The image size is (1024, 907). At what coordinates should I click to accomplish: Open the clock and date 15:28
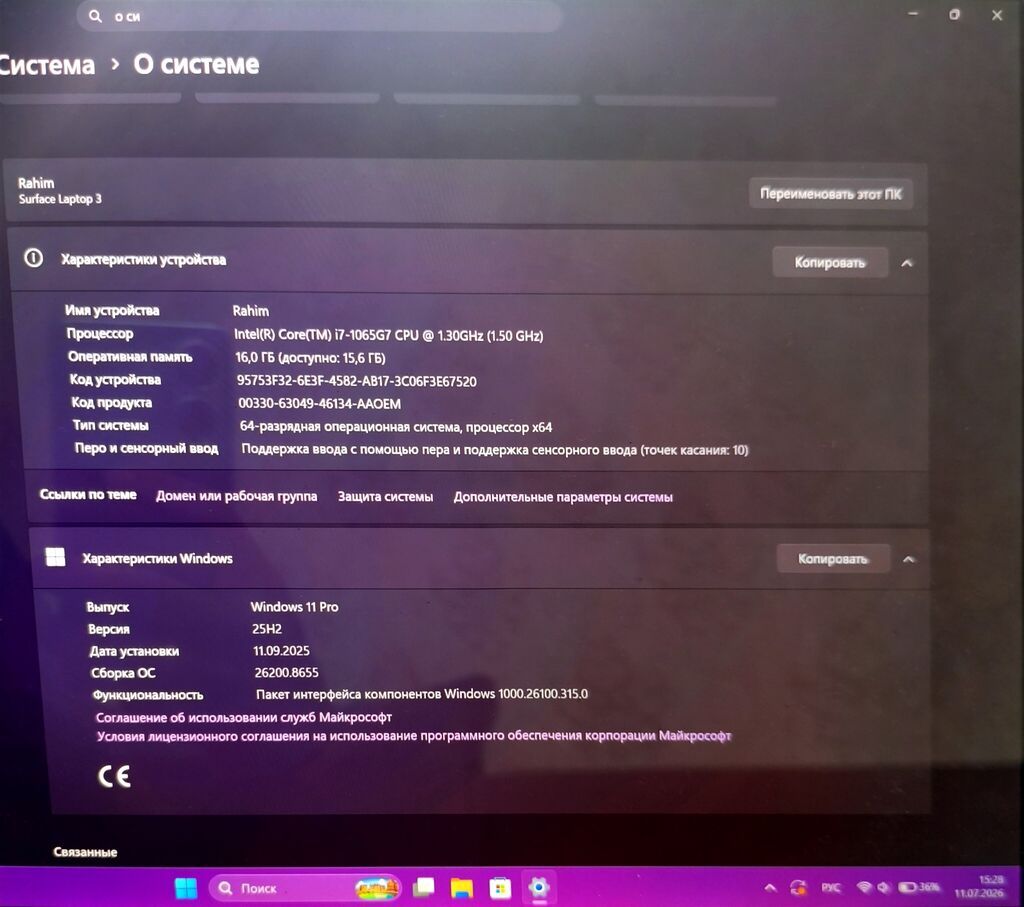(978, 886)
